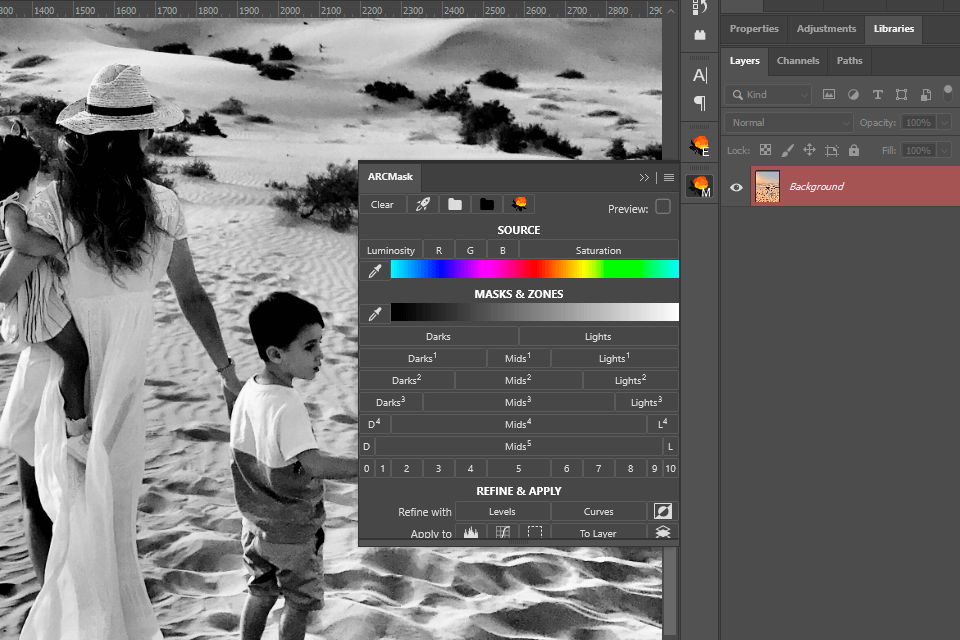The height and width of the screenshot is (640, 960).
Task: Select the eyedropper beside the grayscale gradient
Action: [x=375, y=313]
